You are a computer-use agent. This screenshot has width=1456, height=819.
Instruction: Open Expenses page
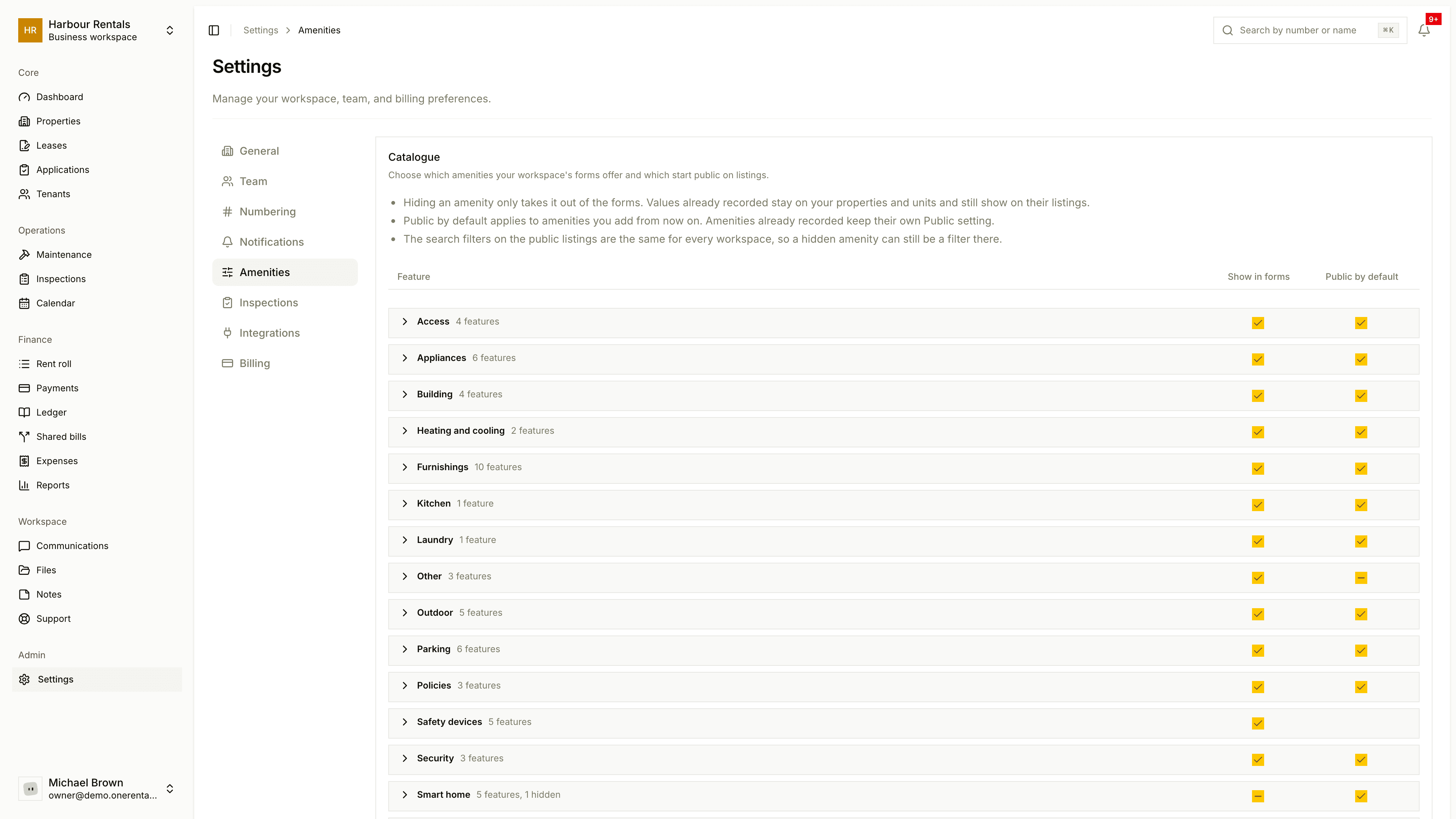97,461
